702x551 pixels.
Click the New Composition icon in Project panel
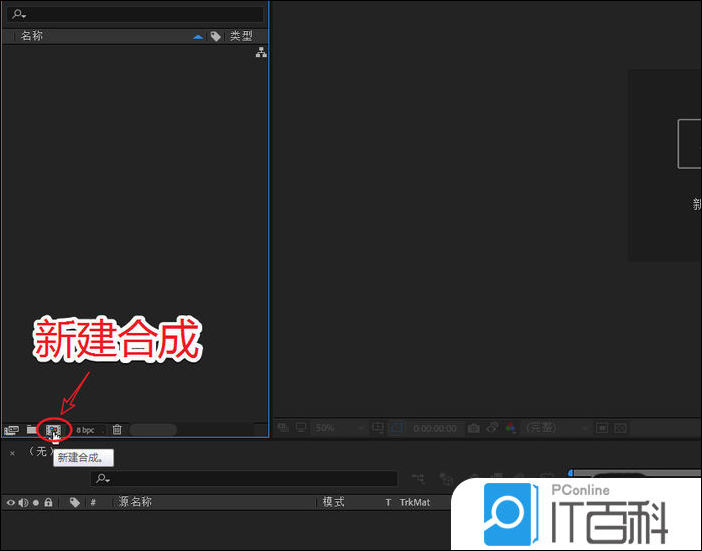coord(53,430)
